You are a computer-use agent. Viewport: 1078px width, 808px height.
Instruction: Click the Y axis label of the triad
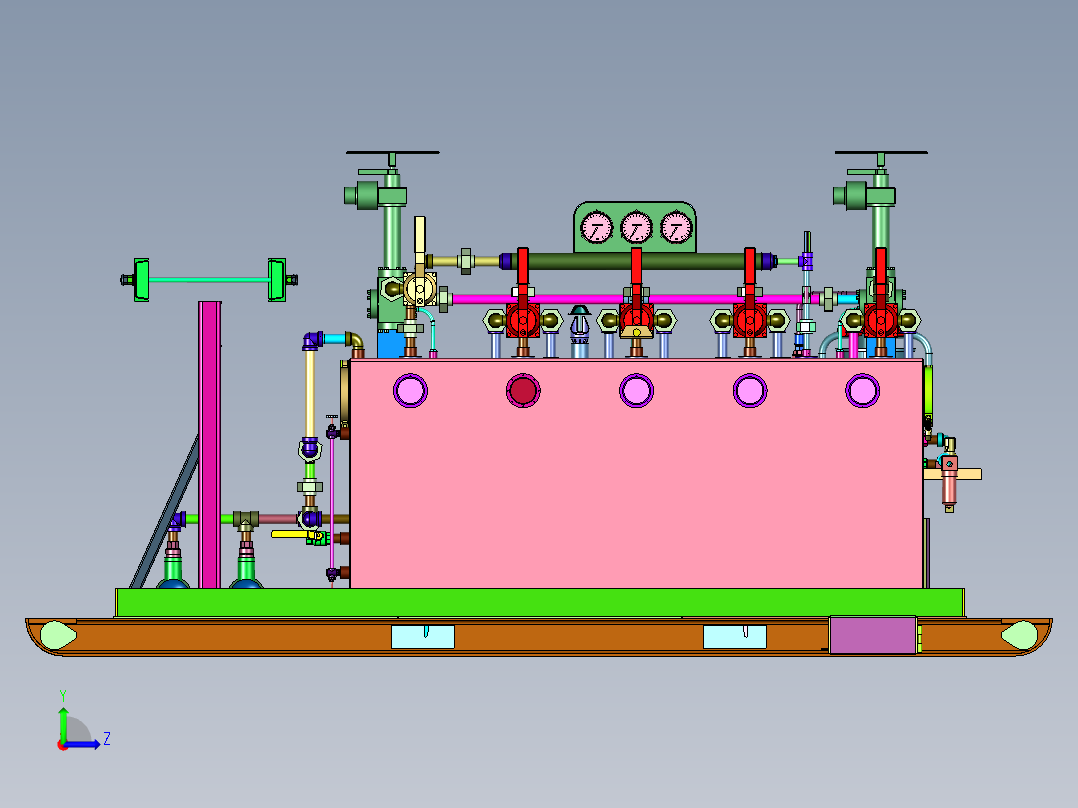63,695
